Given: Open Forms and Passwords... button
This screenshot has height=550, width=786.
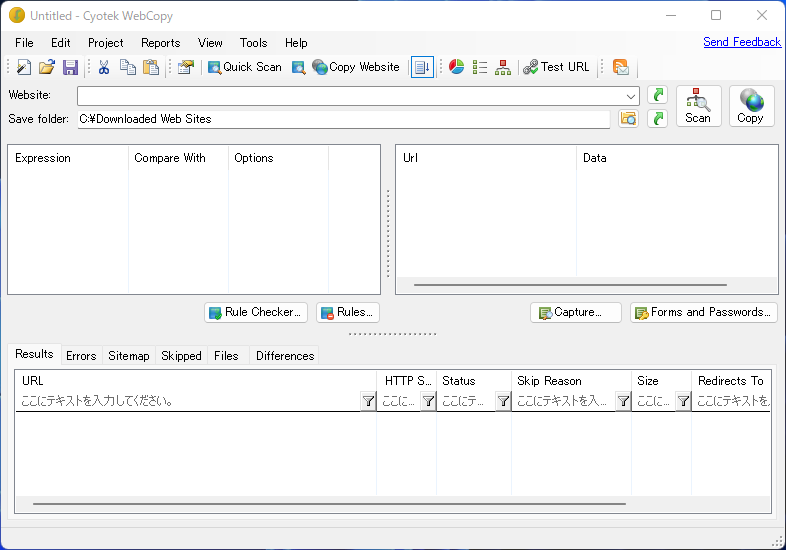Looking at the screenshot, I should click(703, 312).
